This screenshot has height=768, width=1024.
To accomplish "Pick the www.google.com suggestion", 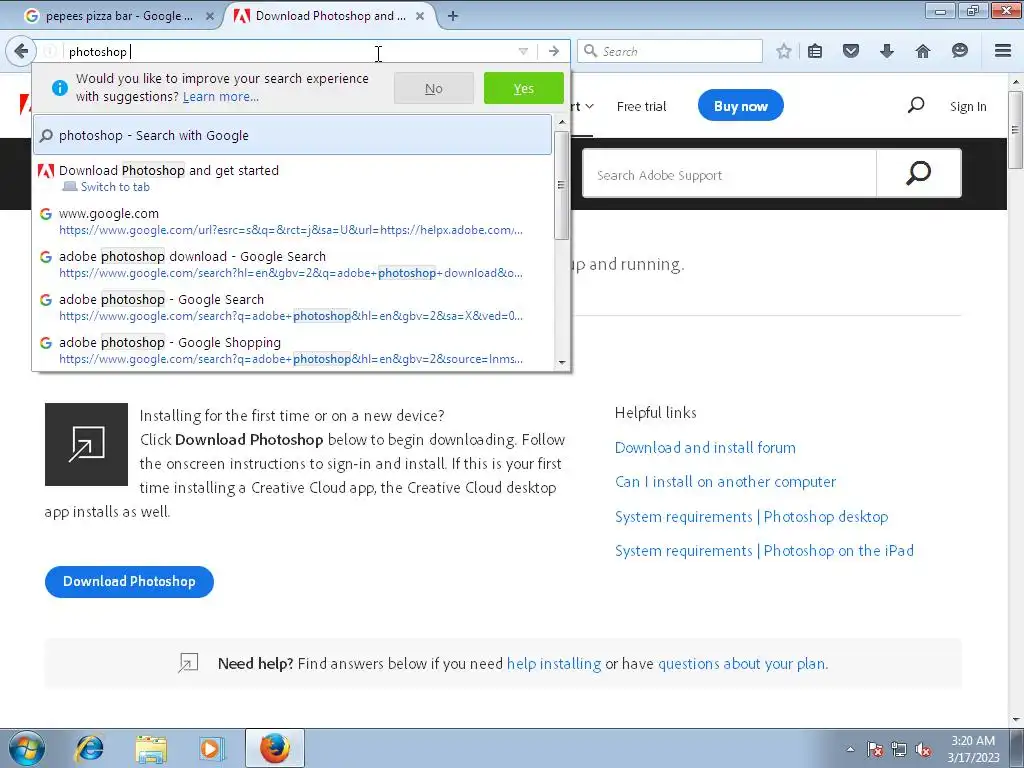I will coord(293,221).
